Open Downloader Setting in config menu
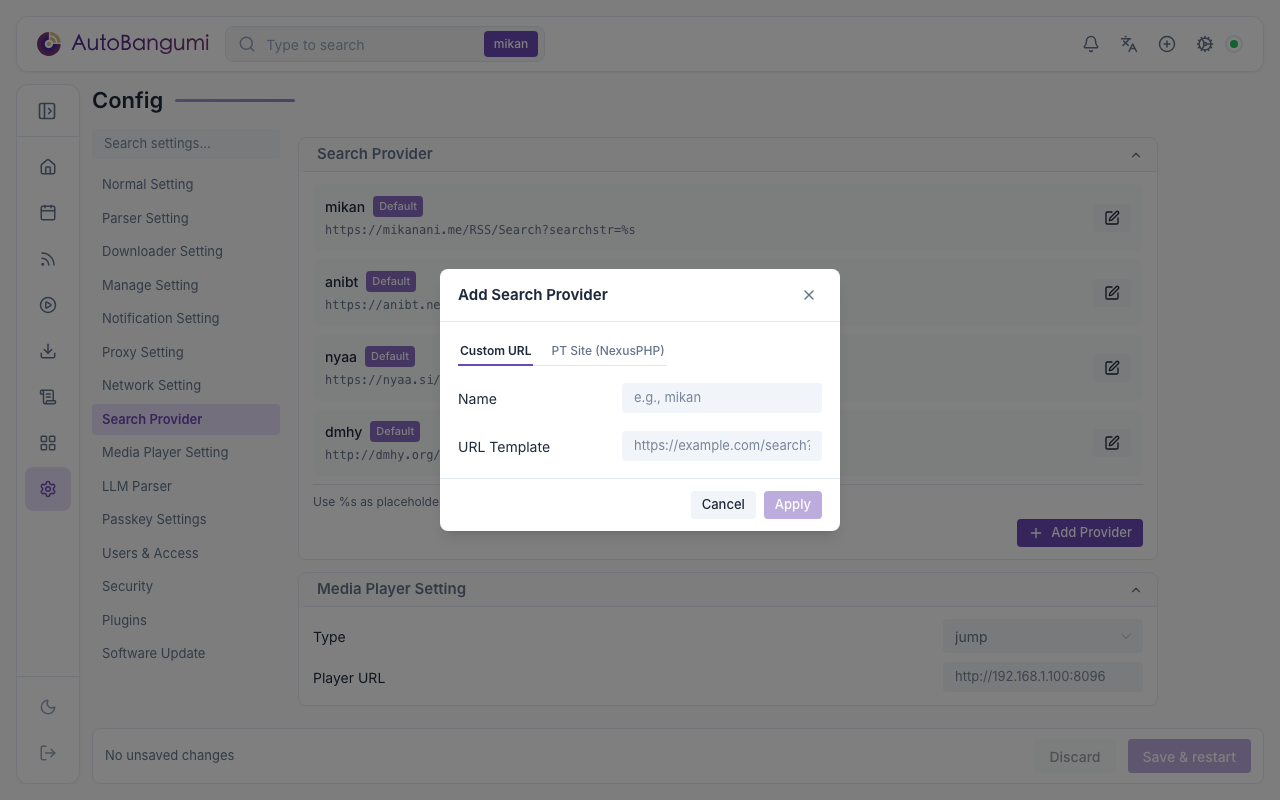Image resolution: width=1280 pixels, height=800 pixels. pyautogui.click(x=186, y=251)
